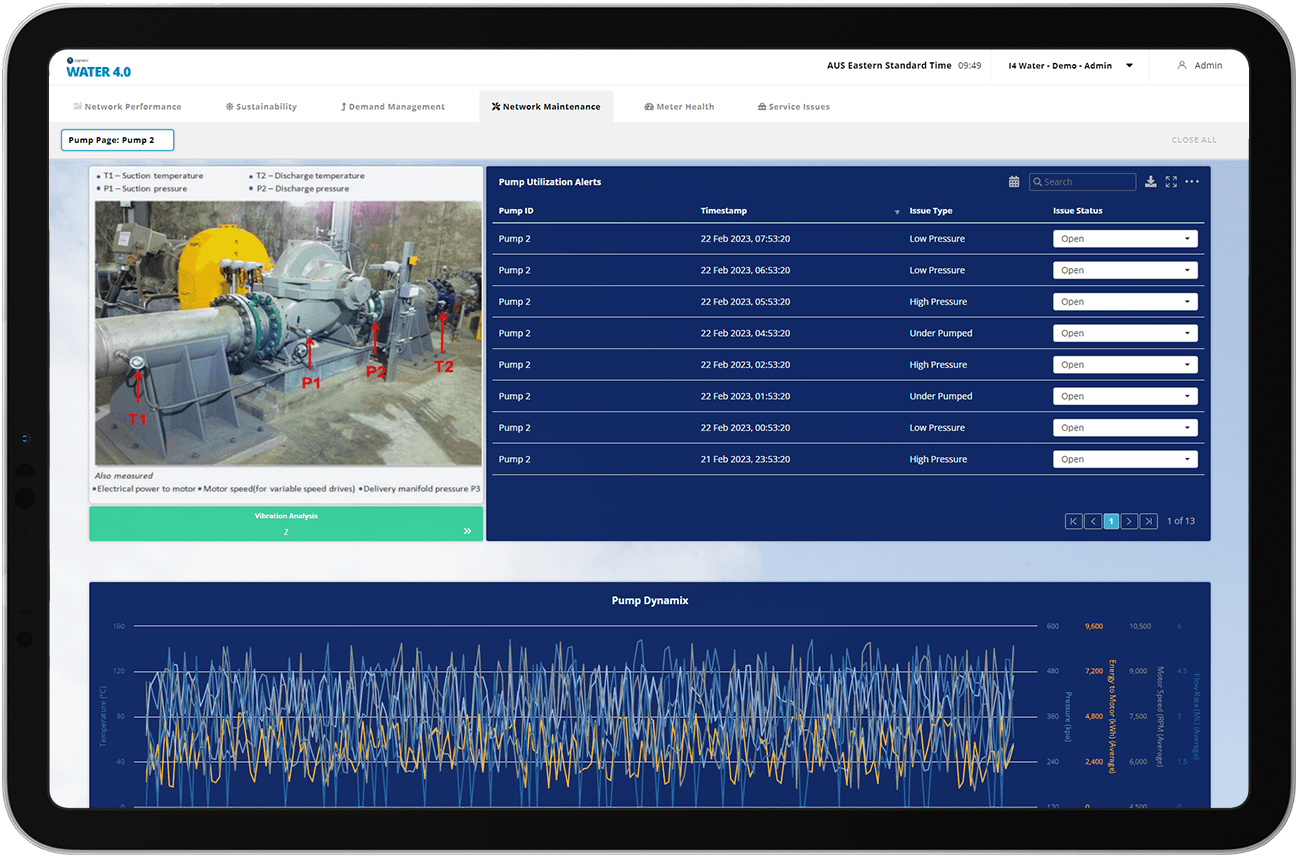Open the date filter calendar icon
The height and width of the screenshot is (857, 1300).
(1014, 182)
